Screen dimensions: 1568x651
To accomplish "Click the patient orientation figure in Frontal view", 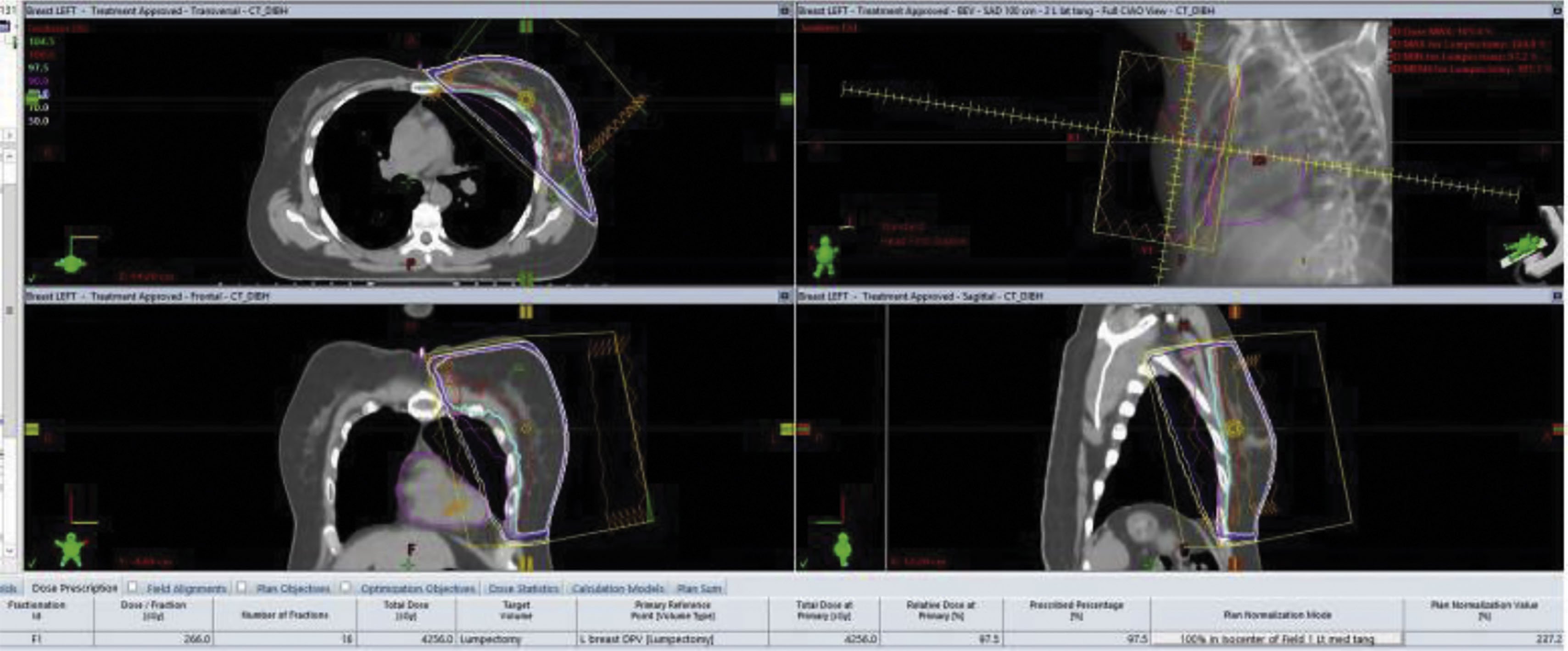I will [72, 550].
